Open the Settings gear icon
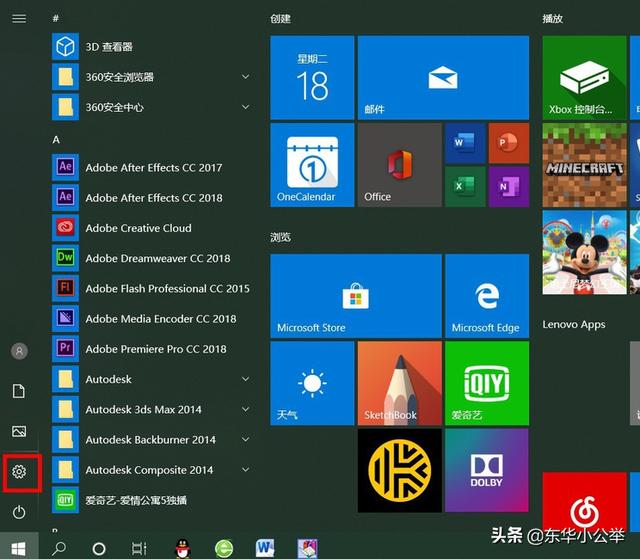The height and width of the screenshot is (559, 640). click(x=19, y=471)
